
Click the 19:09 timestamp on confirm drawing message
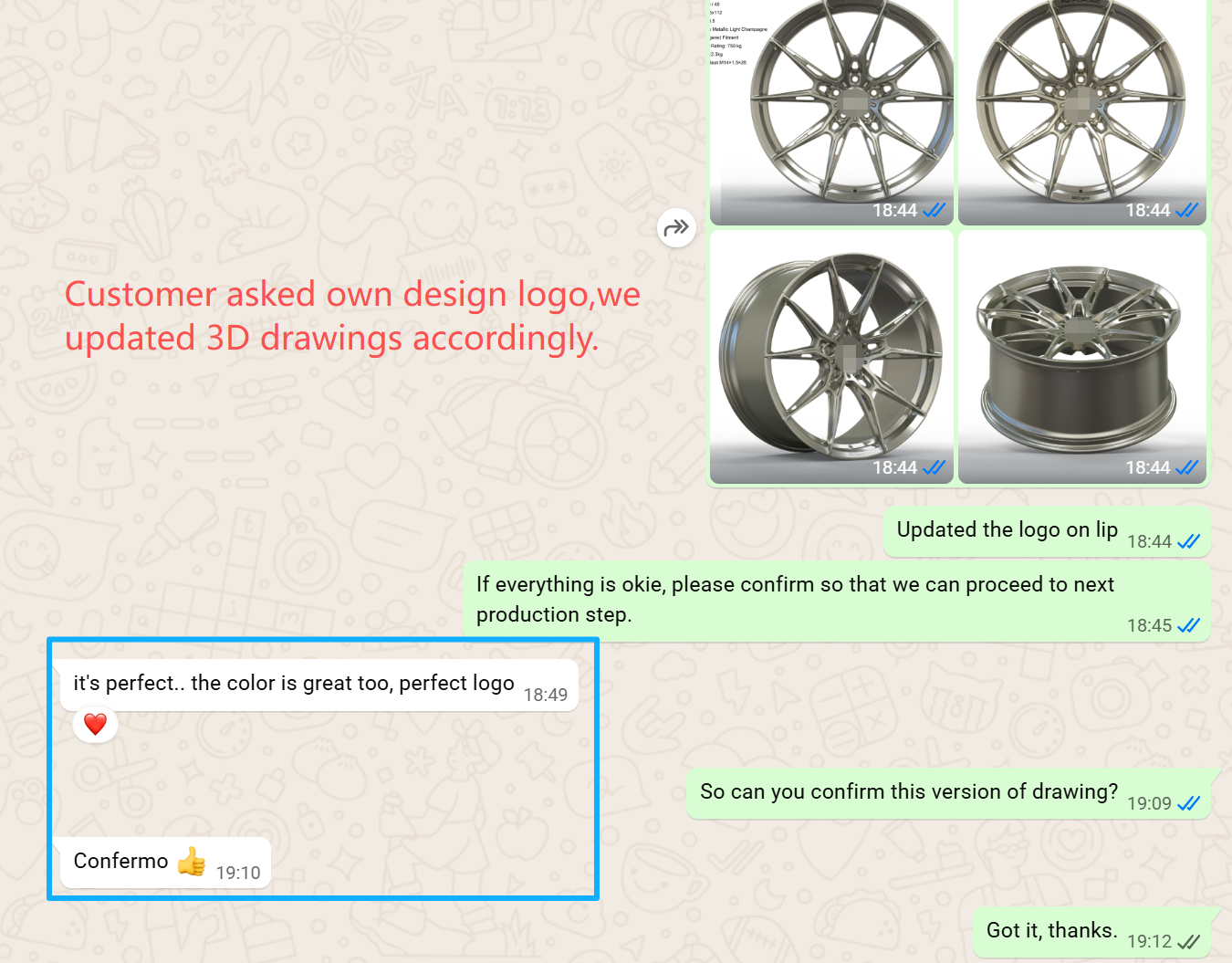[x=1149, y=804]
